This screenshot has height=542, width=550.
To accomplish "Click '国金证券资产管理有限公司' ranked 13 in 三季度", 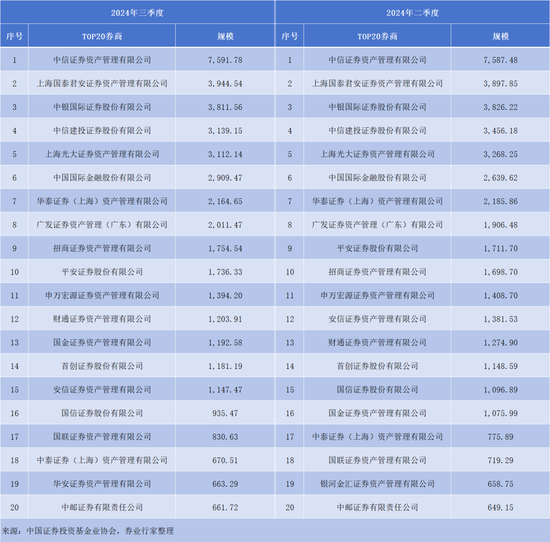I will click(x=102, y=342).
